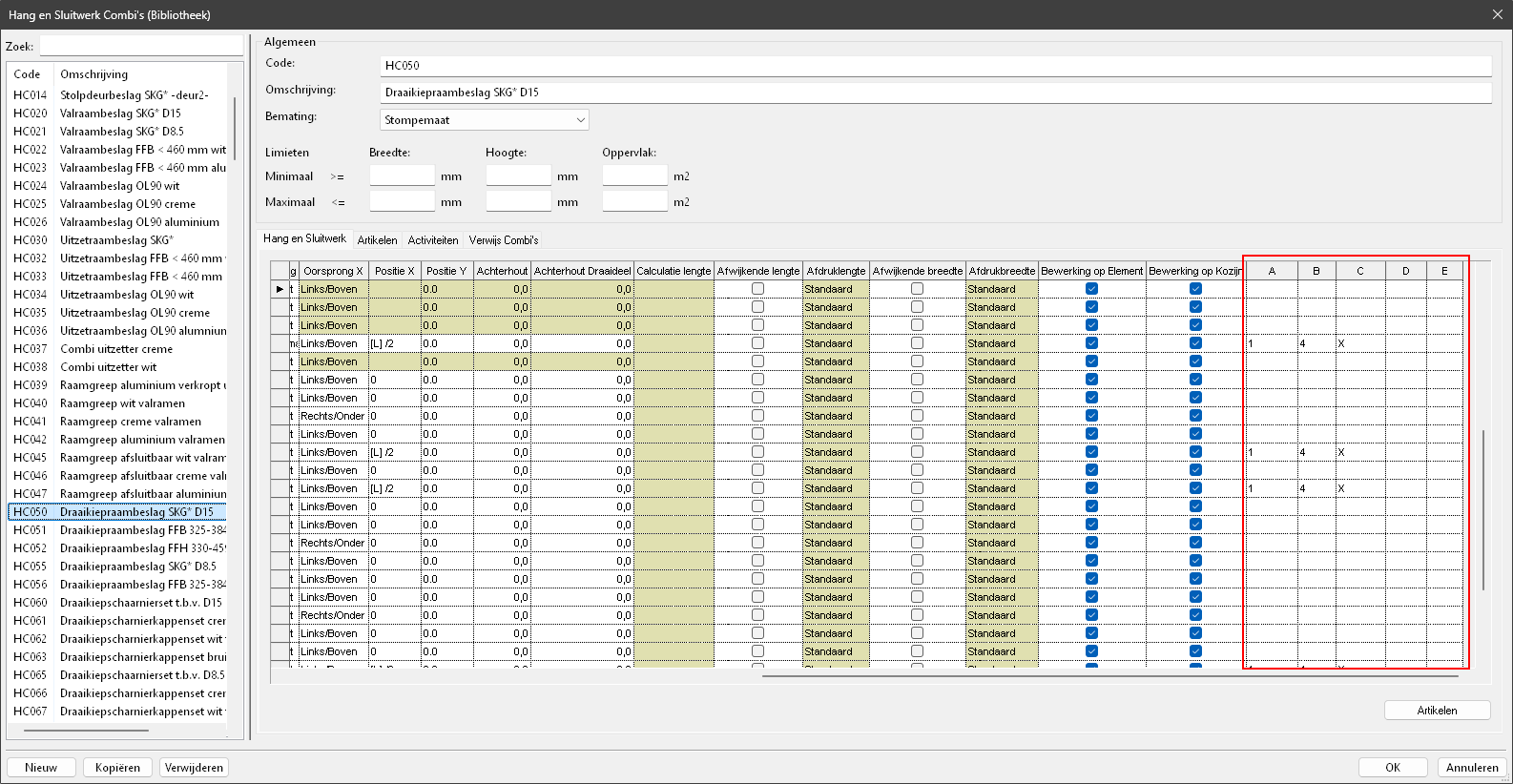Click the Oorsprong X column header

click(x=333, y=271)
